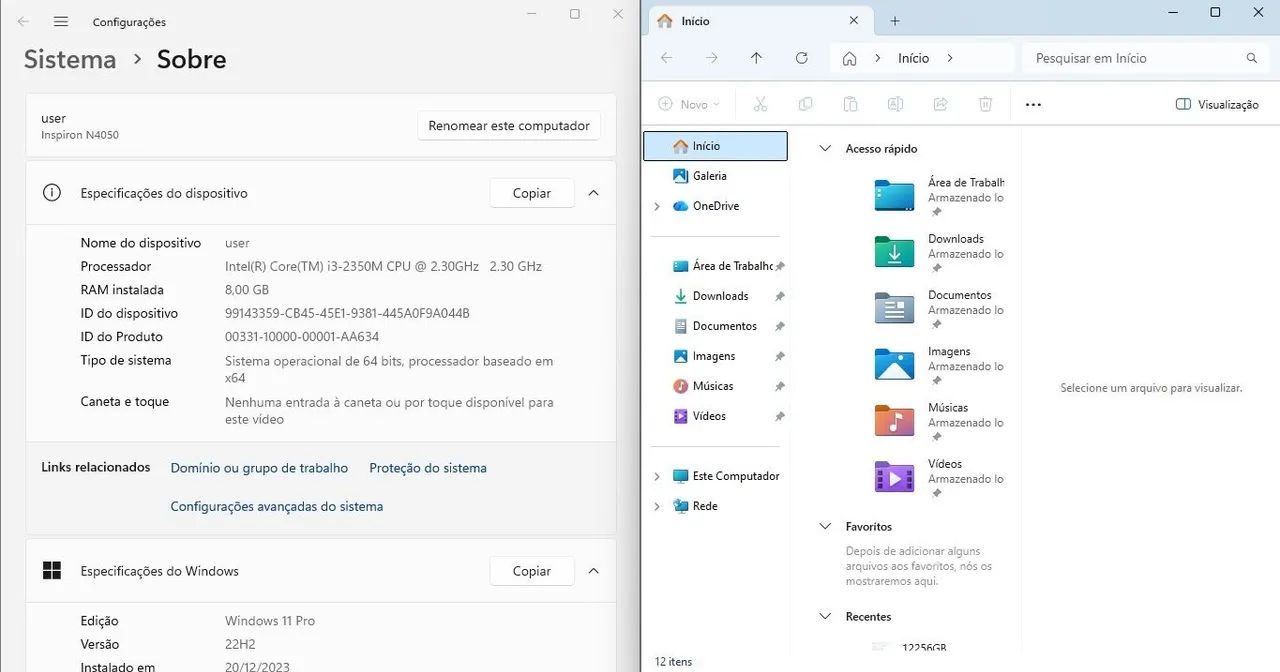Image resolution: width=1280 pixels, height=672 pixels.
Task: Click the Copy icon in Explorer toolbar
Action: point(805,104)
